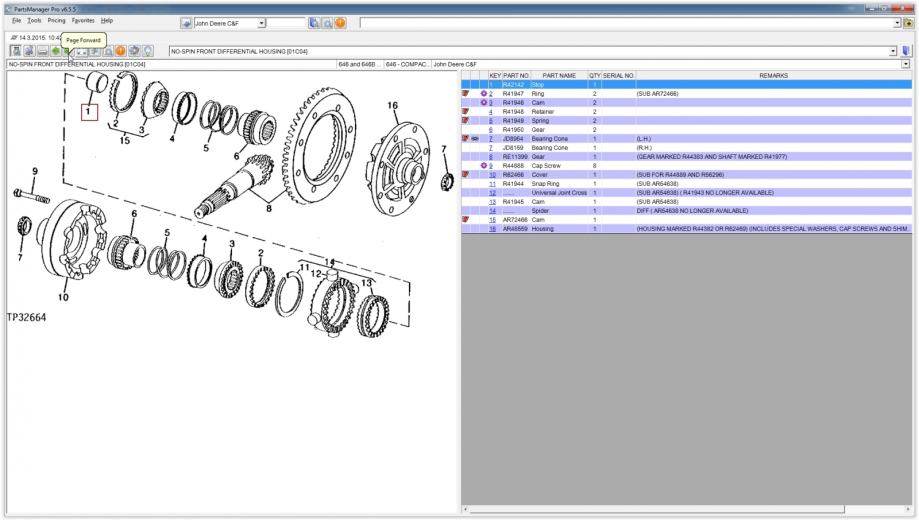Click the red flag icon on AR72466 Cam row
Image resolution: width=919 pixels, height=520 pixels.
(465, 219)
